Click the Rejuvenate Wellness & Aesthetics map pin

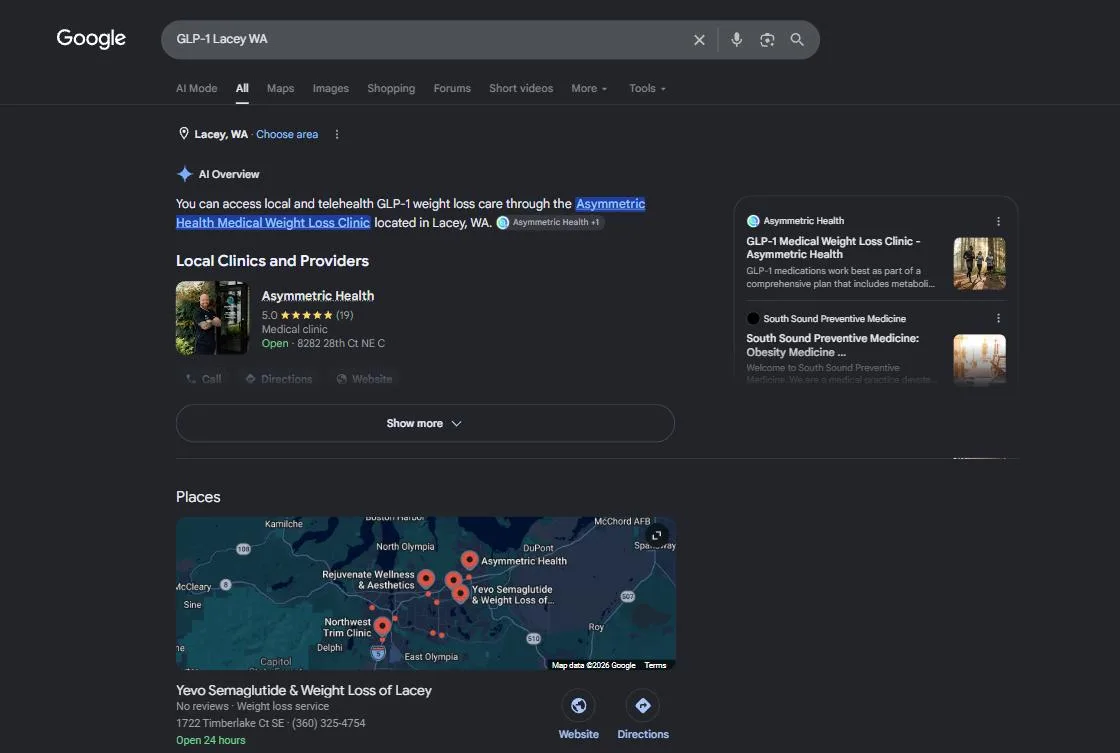tap(426, 578)
